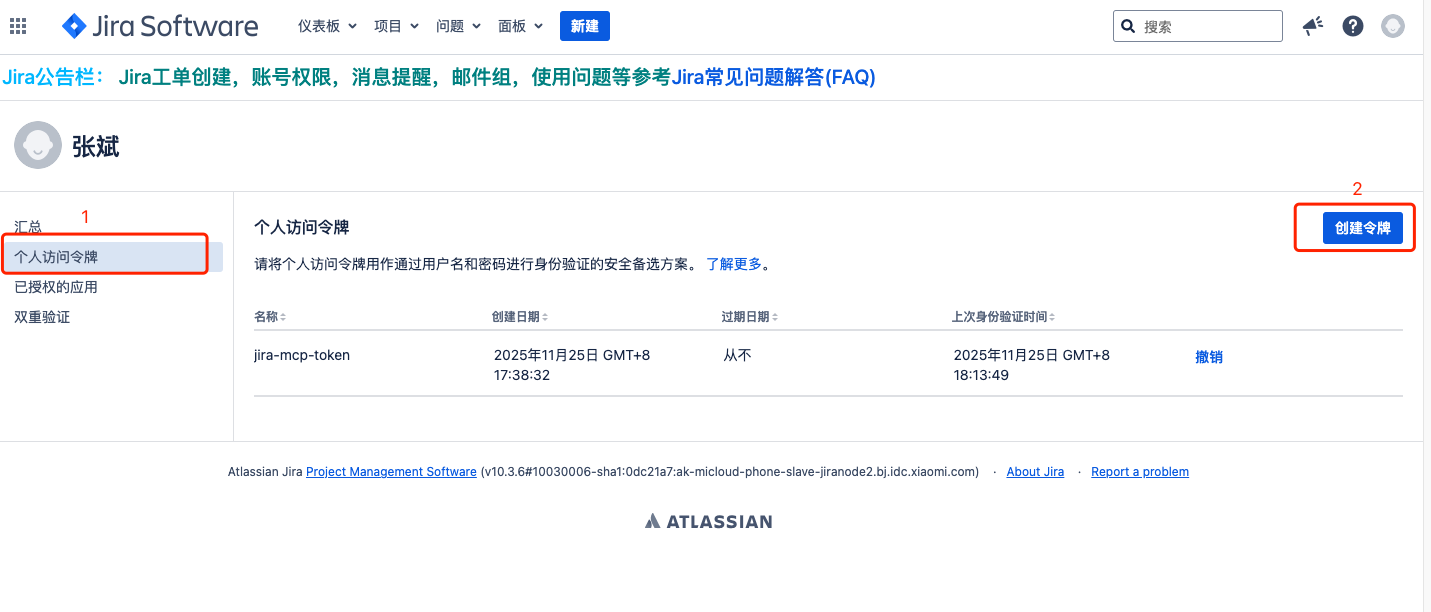Select 汇总 in the profile sidebar
Viewport: 1431px width, 612px height.
pyautogui.click(x=29, y=227)
